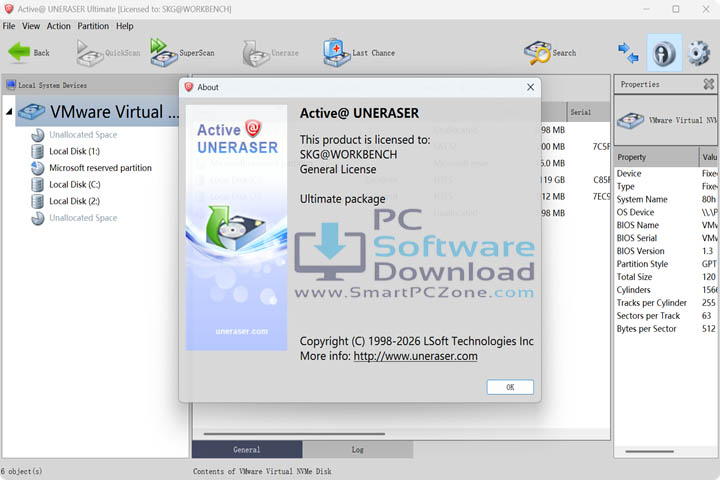This screenshot has height=480, width=720.
Task: Select the Cylinders property row
Action: [666, 290]
